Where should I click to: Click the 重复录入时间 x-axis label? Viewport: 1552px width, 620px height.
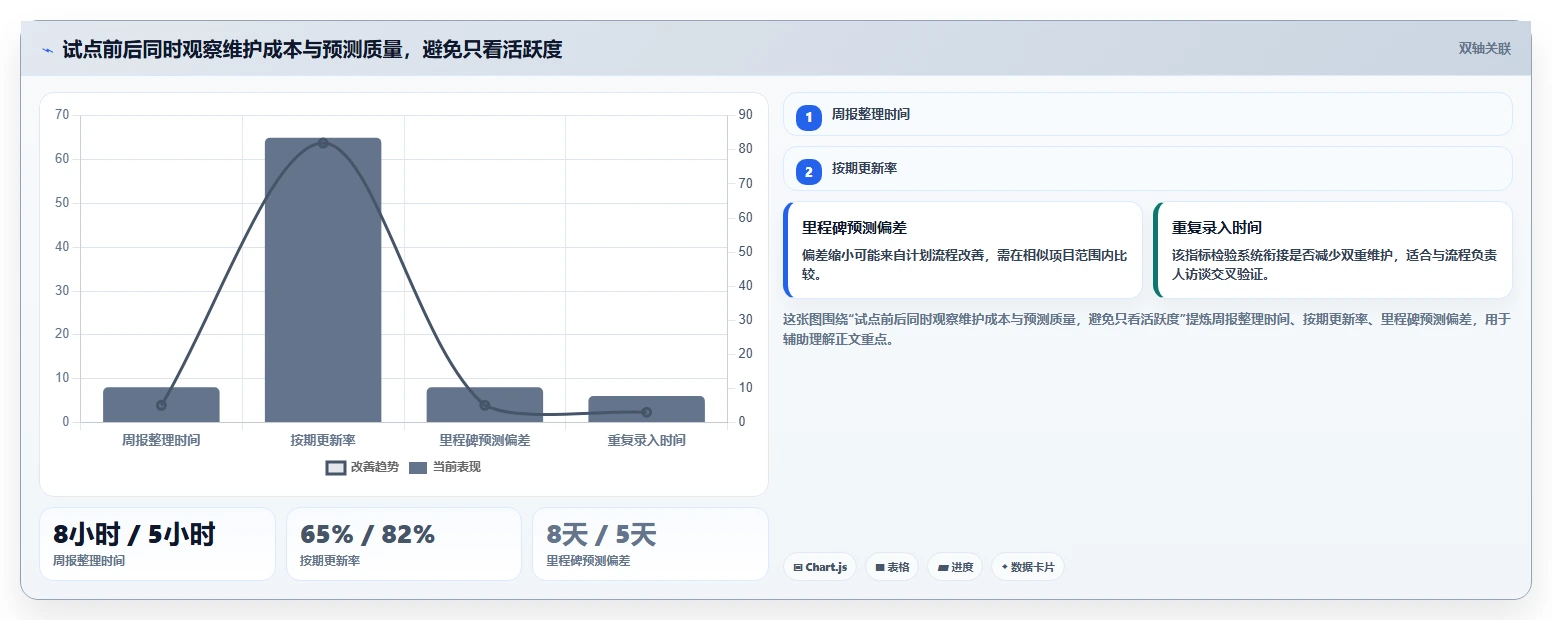click(x=646, y=440)
